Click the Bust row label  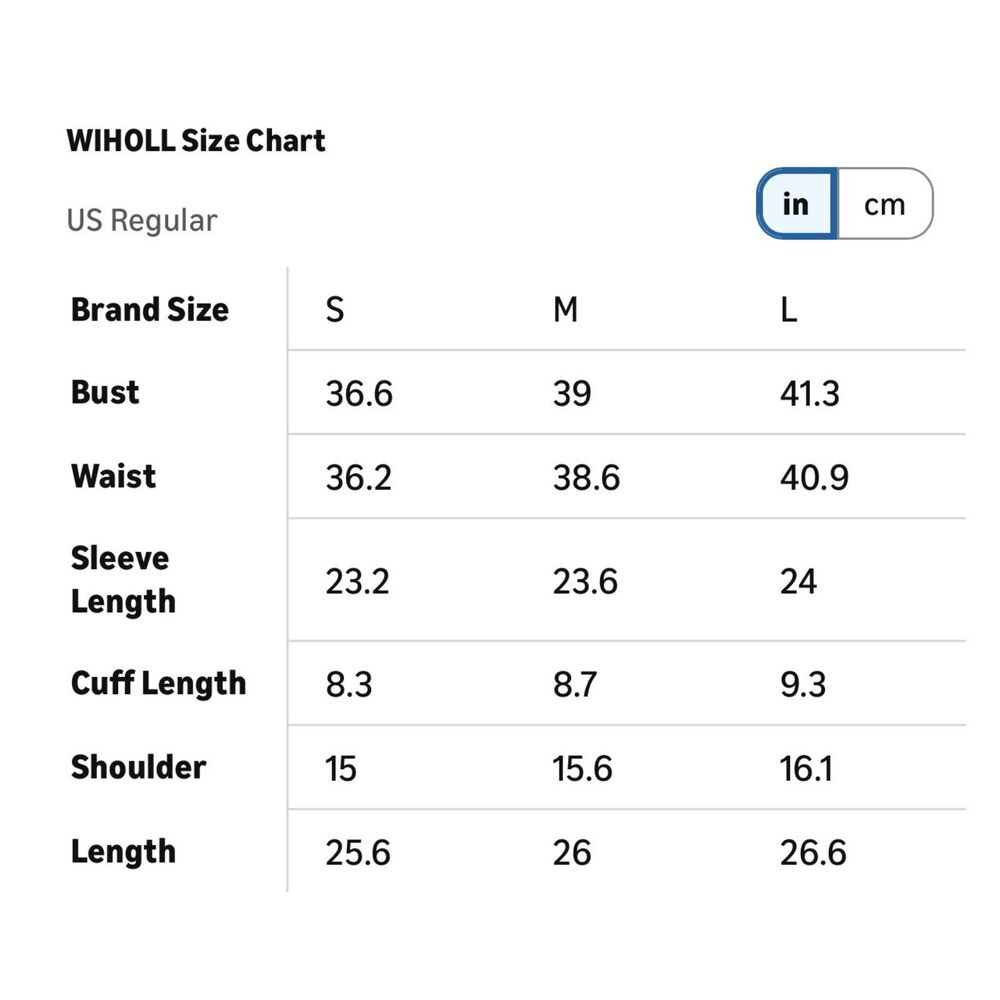(105, 393)
